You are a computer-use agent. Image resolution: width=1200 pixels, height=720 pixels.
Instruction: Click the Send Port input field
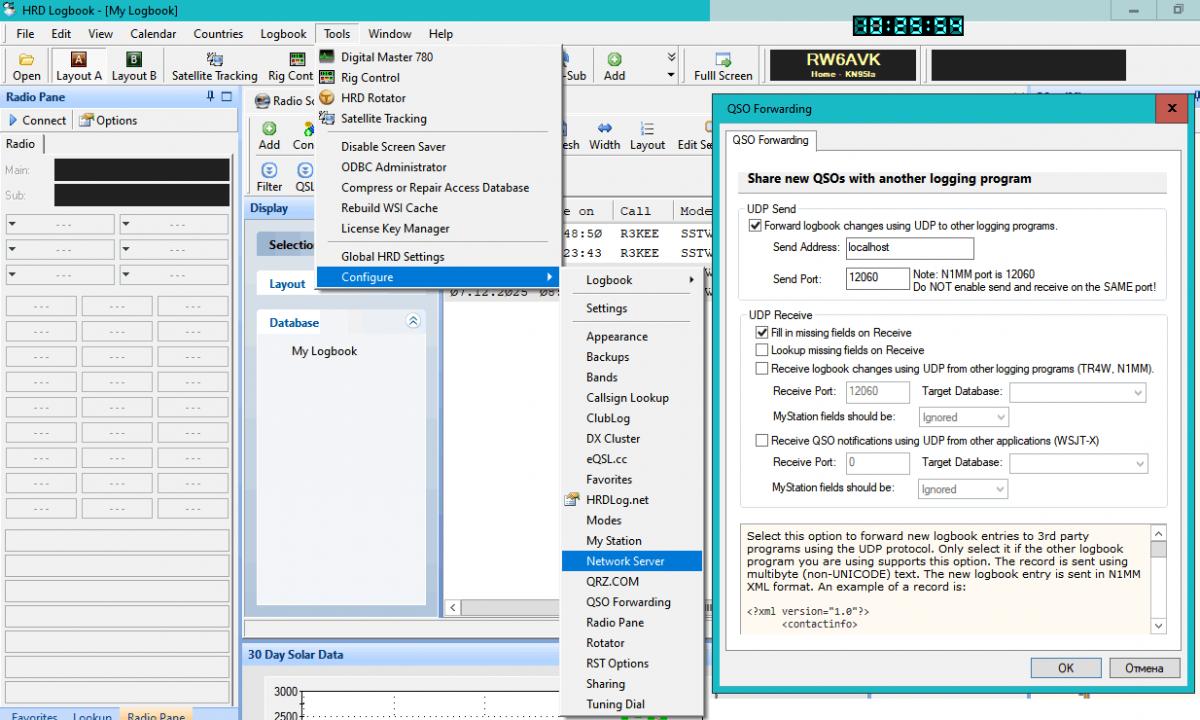point(877,278)
